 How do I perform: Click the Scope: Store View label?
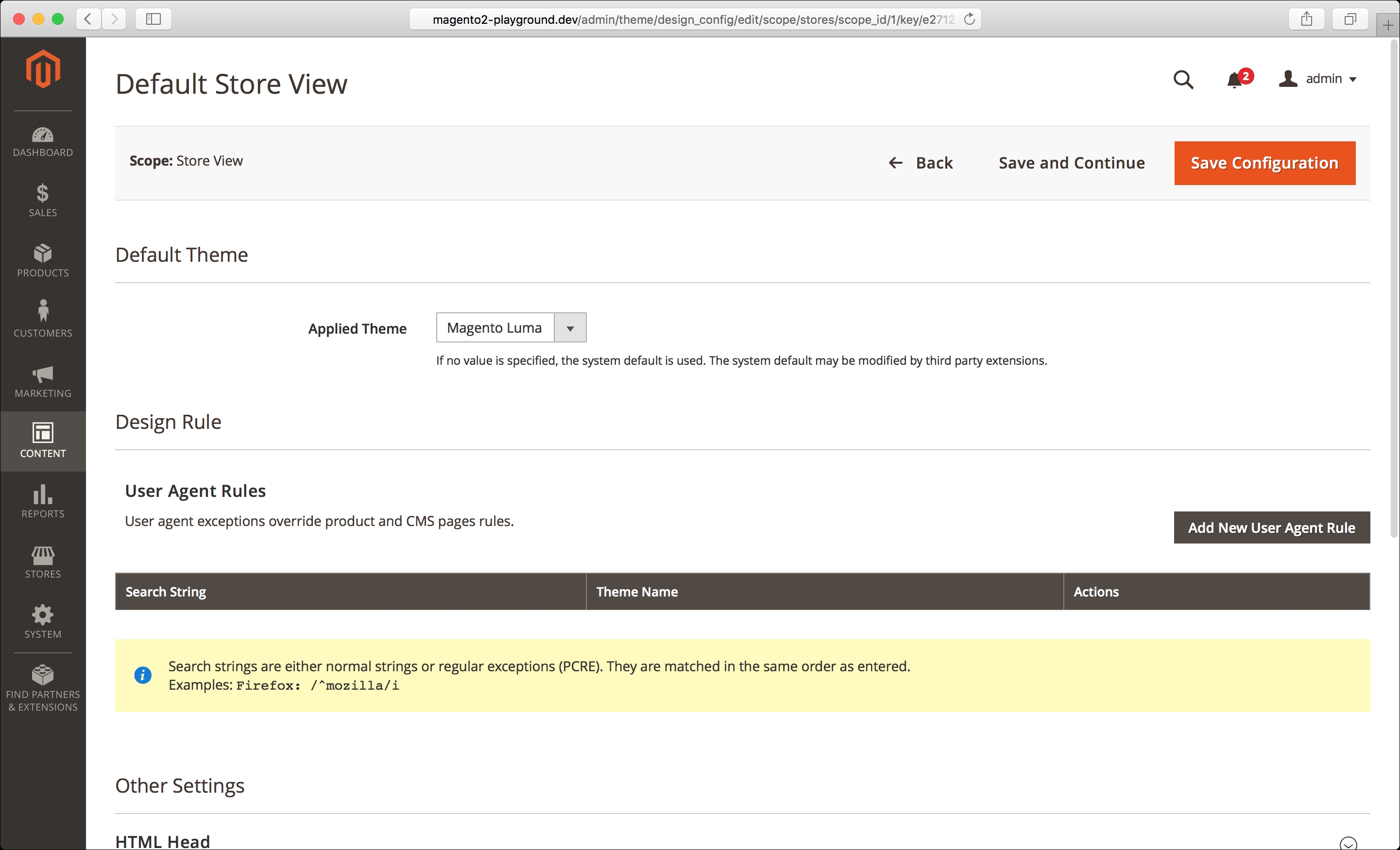coord(187,161)
